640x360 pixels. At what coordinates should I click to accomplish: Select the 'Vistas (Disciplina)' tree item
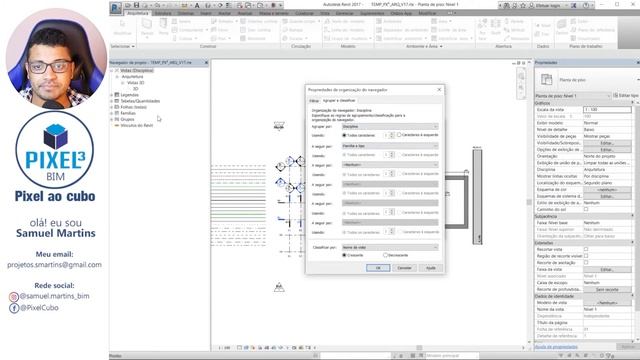(x=137, y=71)
